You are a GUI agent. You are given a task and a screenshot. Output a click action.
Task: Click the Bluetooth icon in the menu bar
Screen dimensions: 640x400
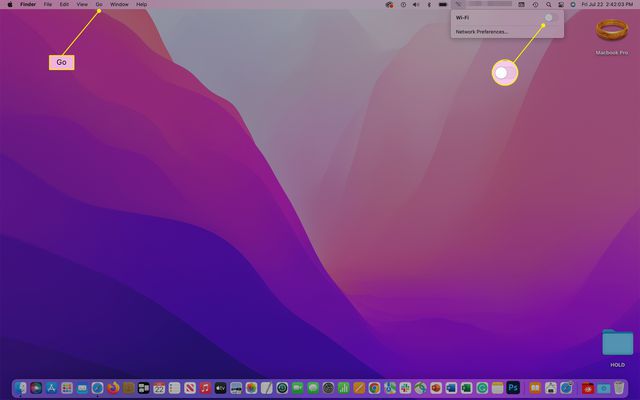pos(428,5)
